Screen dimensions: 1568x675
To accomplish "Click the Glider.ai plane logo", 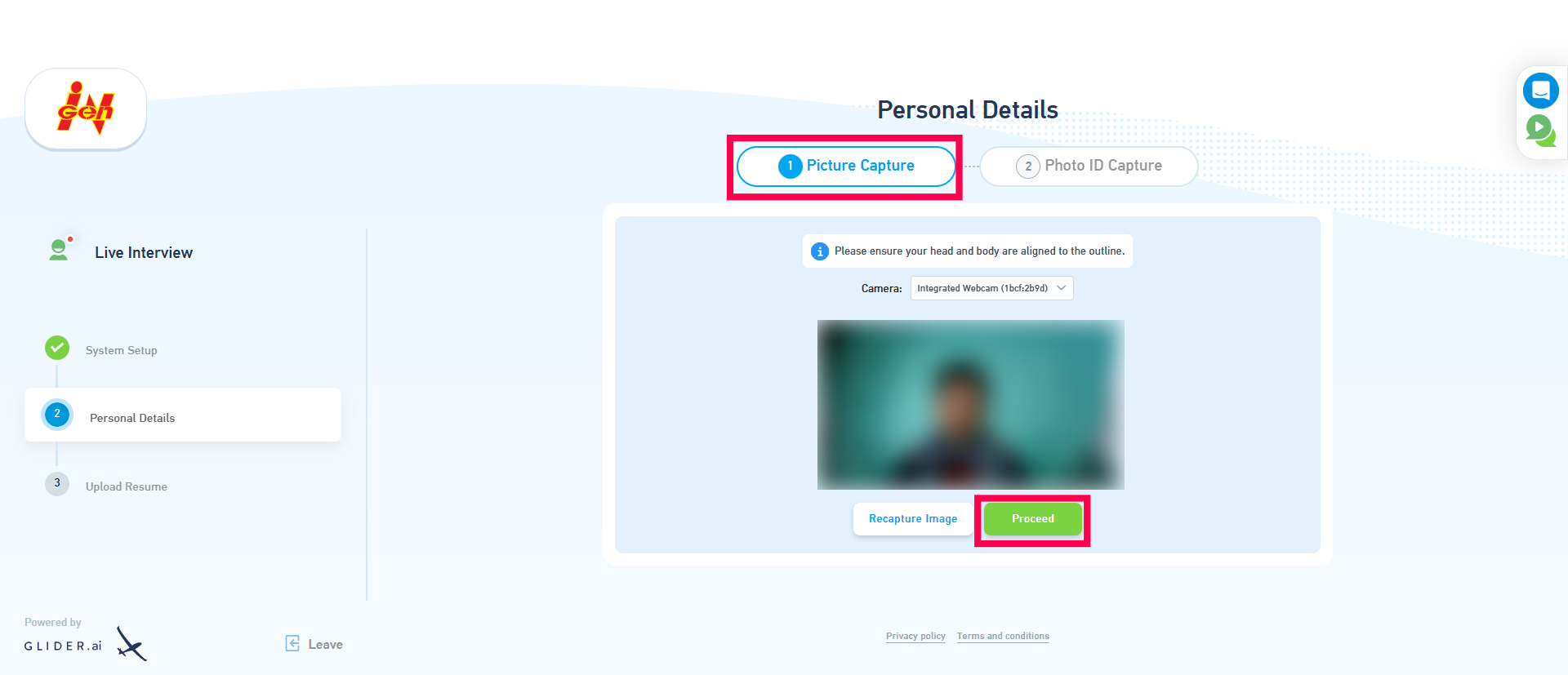I will 131,643.
